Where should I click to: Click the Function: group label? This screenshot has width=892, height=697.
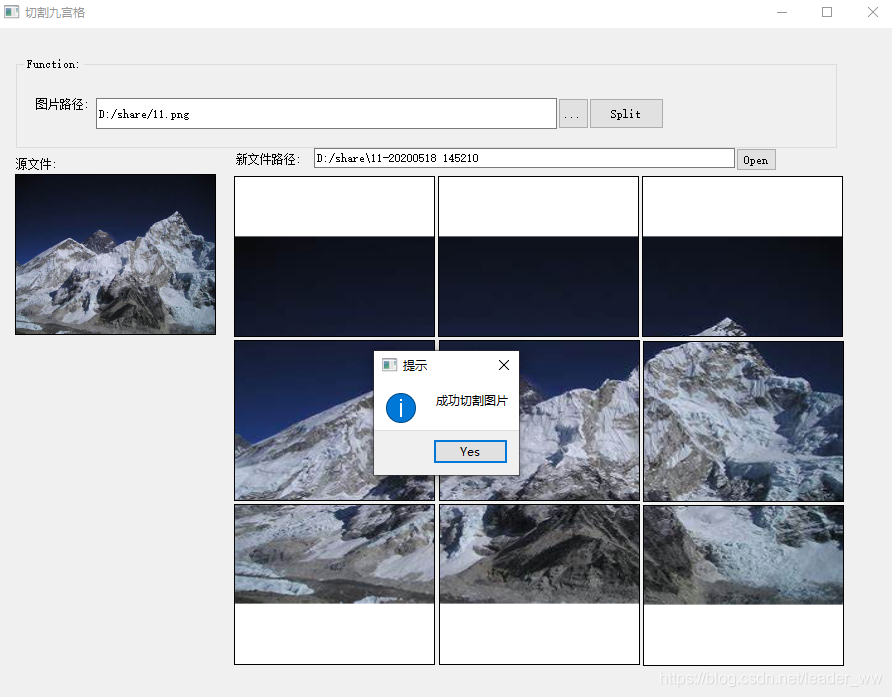click(x=53, y=64)
